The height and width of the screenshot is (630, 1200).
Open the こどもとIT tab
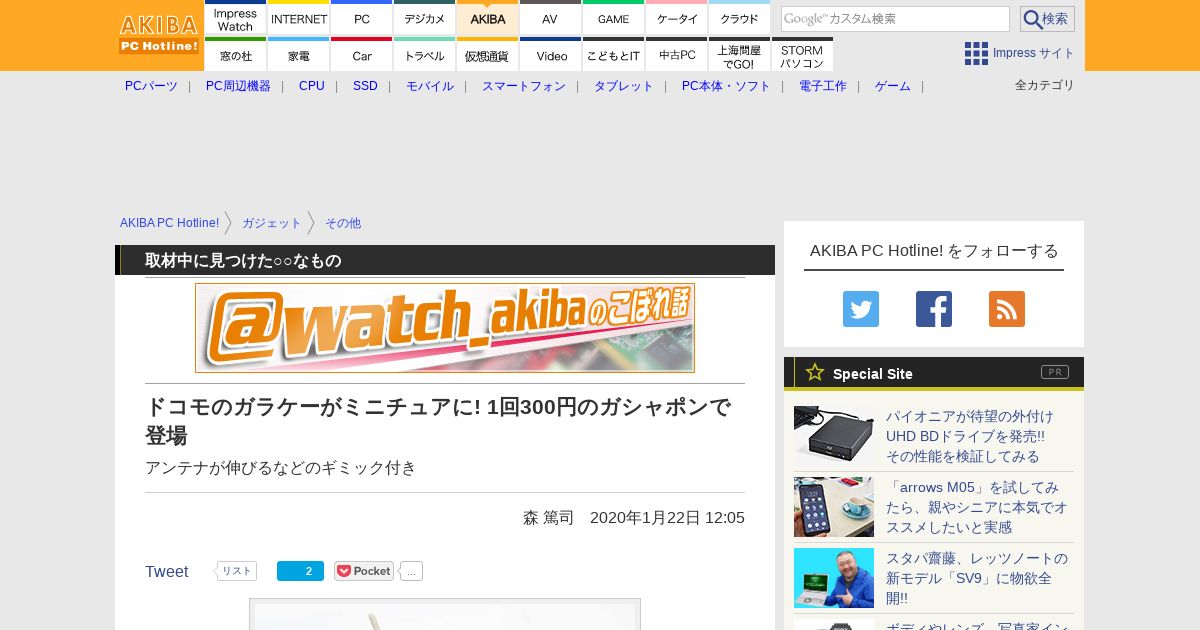tap(614, 55)
